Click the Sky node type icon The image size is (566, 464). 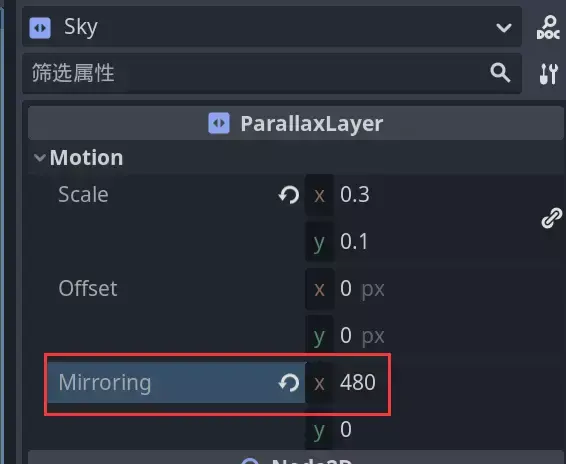[x=40, y=27]
